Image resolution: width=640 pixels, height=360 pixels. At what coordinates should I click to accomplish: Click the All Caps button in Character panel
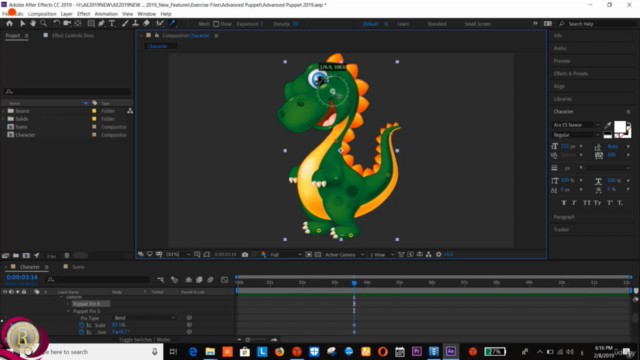pos(587,203)
